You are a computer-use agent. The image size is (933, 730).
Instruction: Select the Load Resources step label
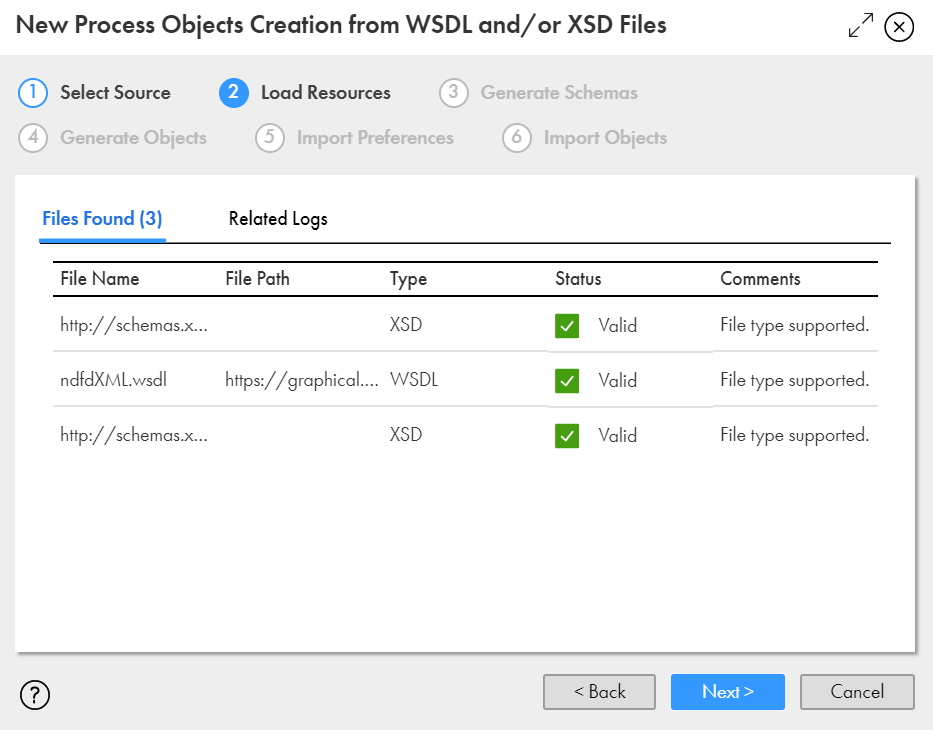[x=325, y=93]
